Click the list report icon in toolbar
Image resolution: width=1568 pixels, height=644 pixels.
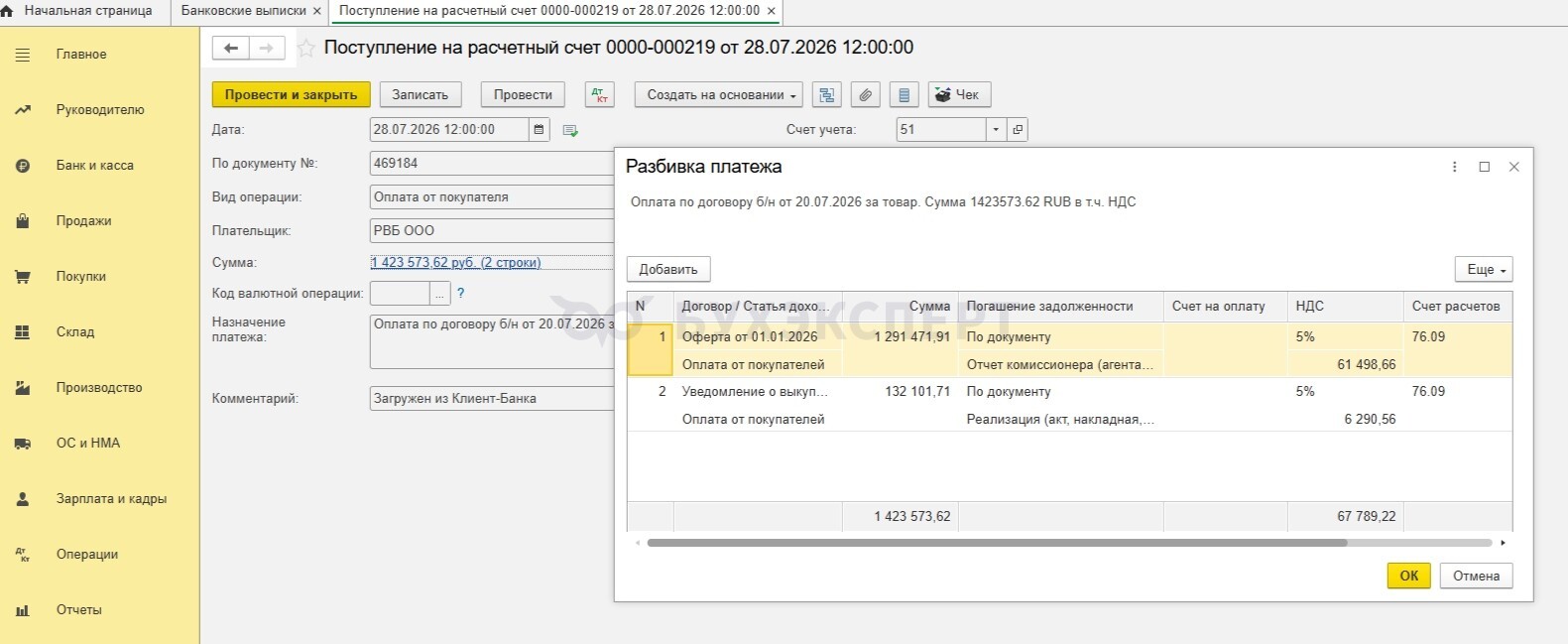[904, 94]
